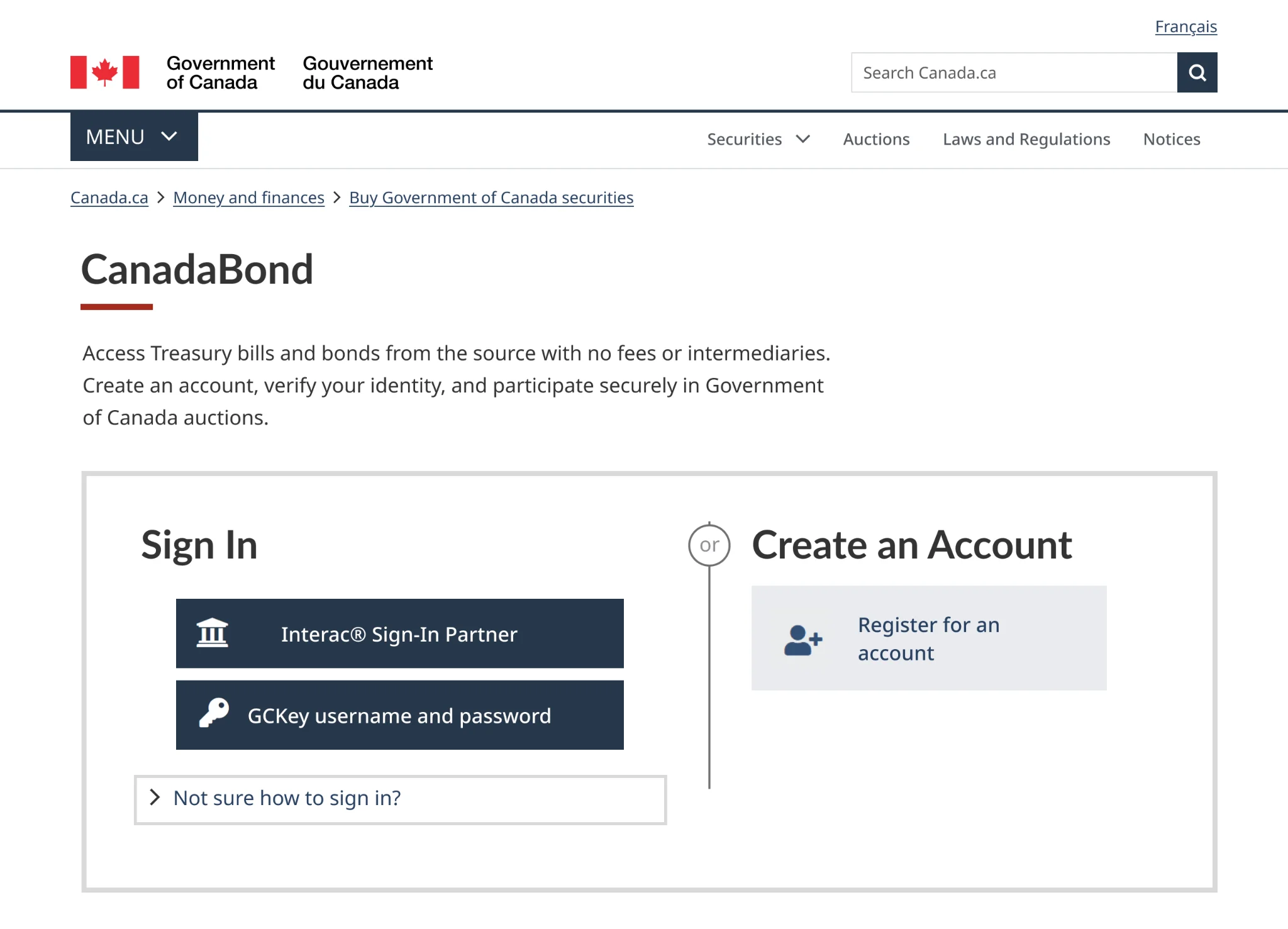The height and width of the screenshot is (929, 1288).
Task: Click the Government of Canada flag logo
Action: 104,72
